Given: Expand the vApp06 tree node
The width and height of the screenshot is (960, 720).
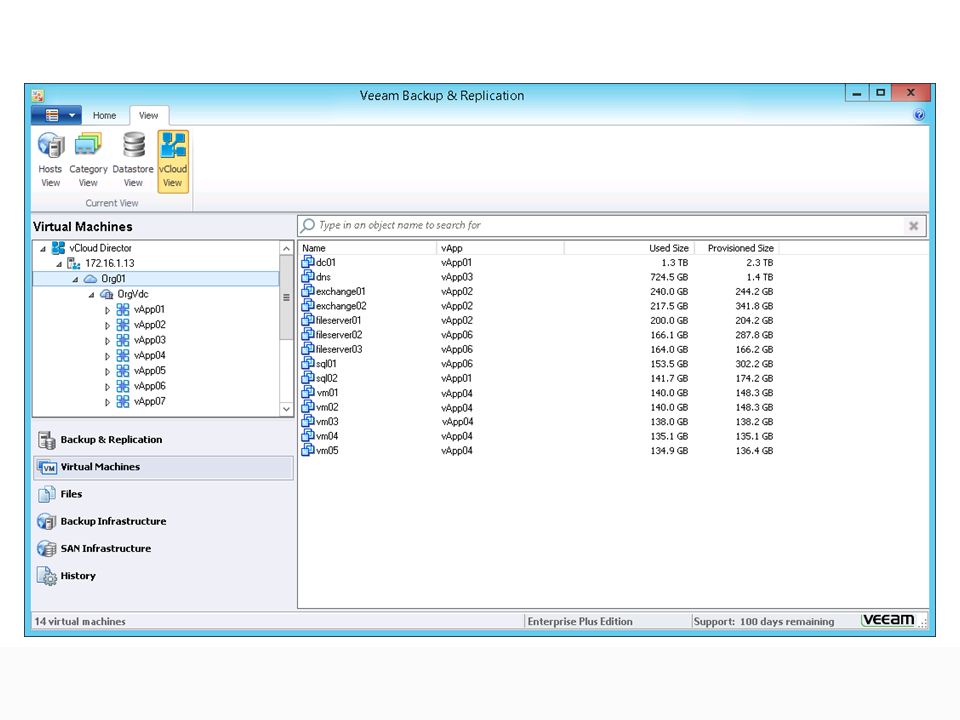Looking at the screenshot, I should coord(107,386).
